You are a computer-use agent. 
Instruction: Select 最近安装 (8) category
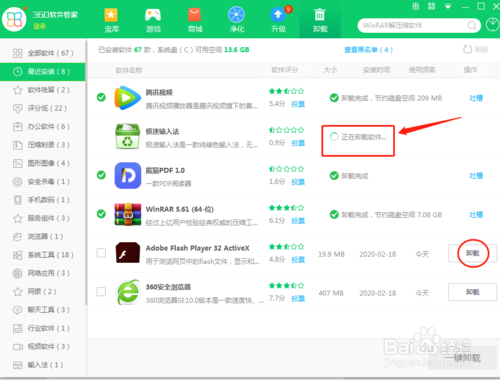43,71
